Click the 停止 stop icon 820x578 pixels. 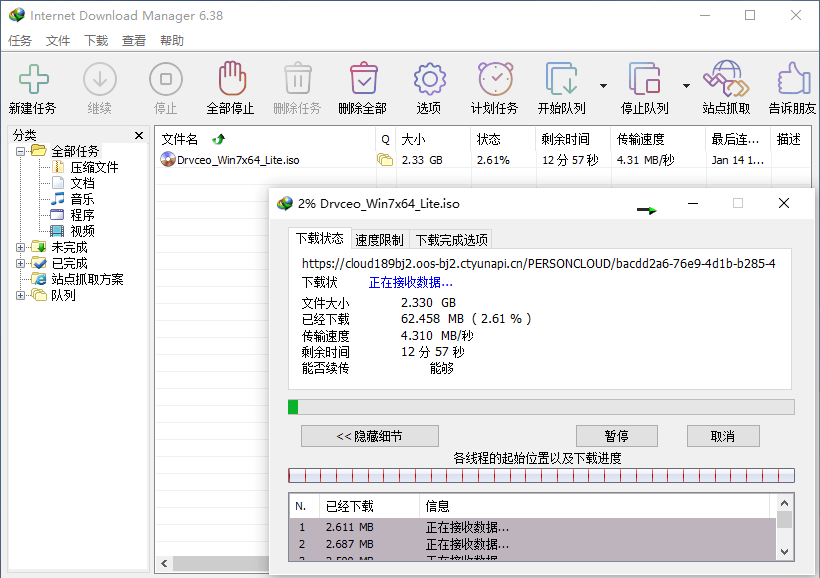tap(166, 80)
